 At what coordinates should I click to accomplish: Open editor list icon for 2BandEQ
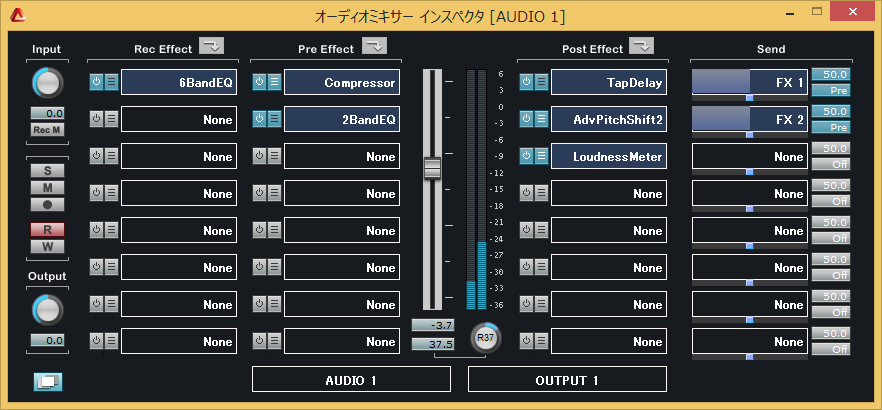point(274,119)
